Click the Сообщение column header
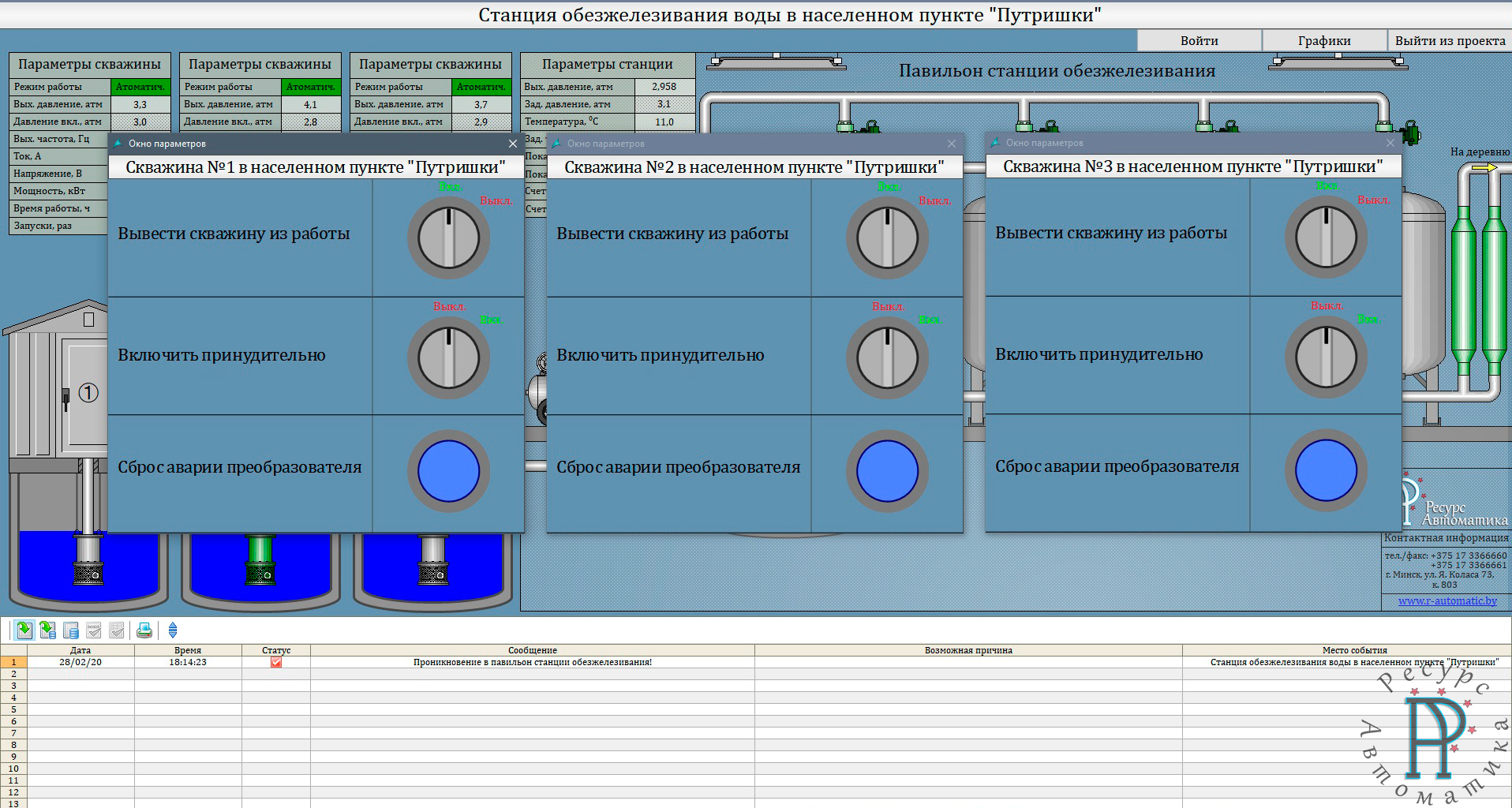The image size is (1512, 808). pos(533,650)
